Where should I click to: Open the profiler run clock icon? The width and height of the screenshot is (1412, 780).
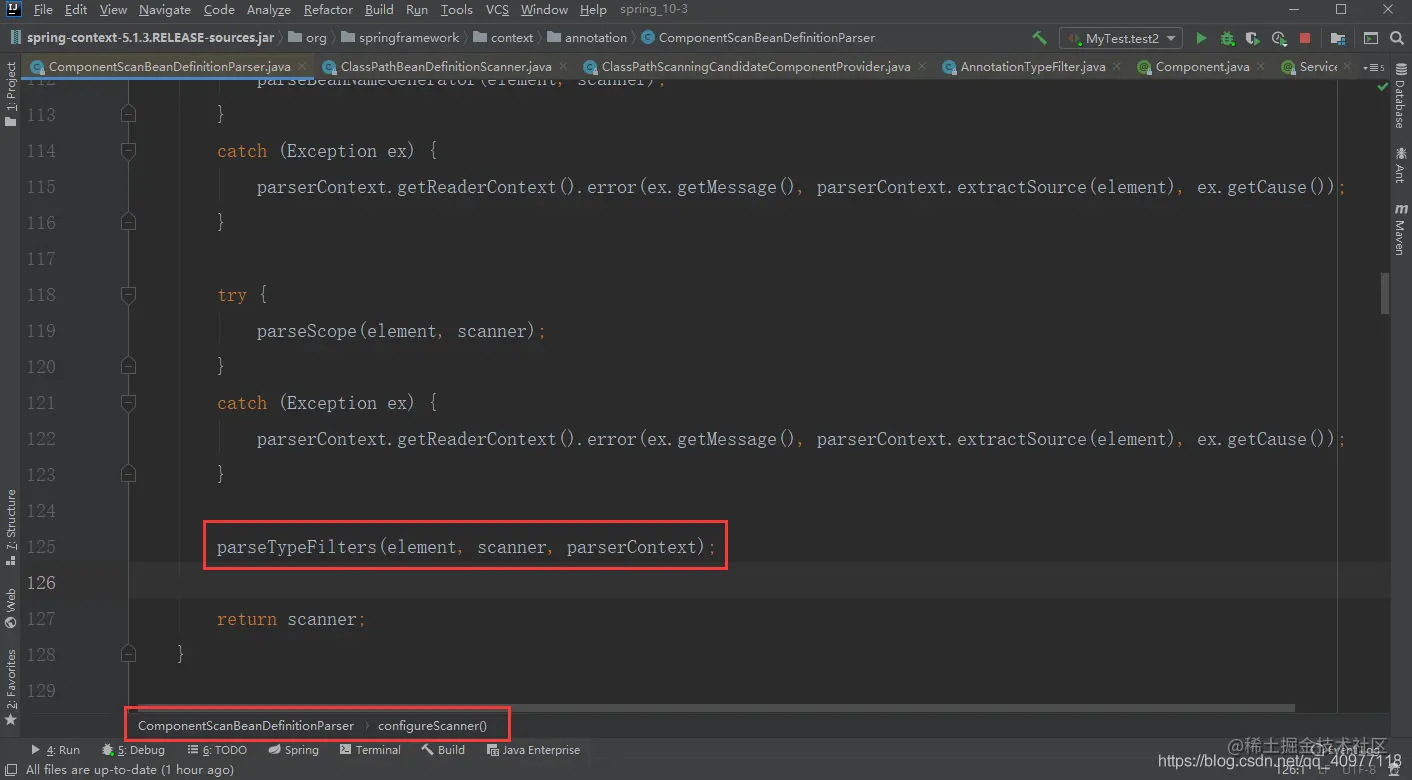1279,38
